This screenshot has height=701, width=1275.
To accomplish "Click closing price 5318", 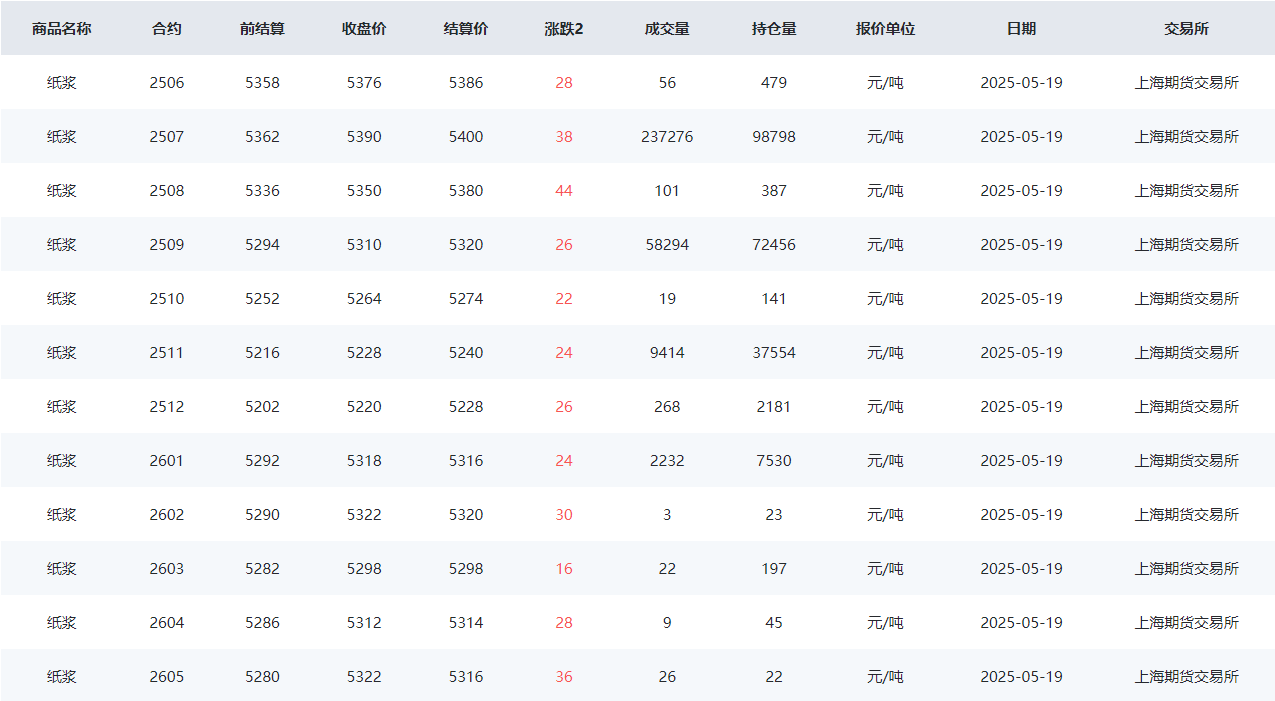I will [364, 461].
